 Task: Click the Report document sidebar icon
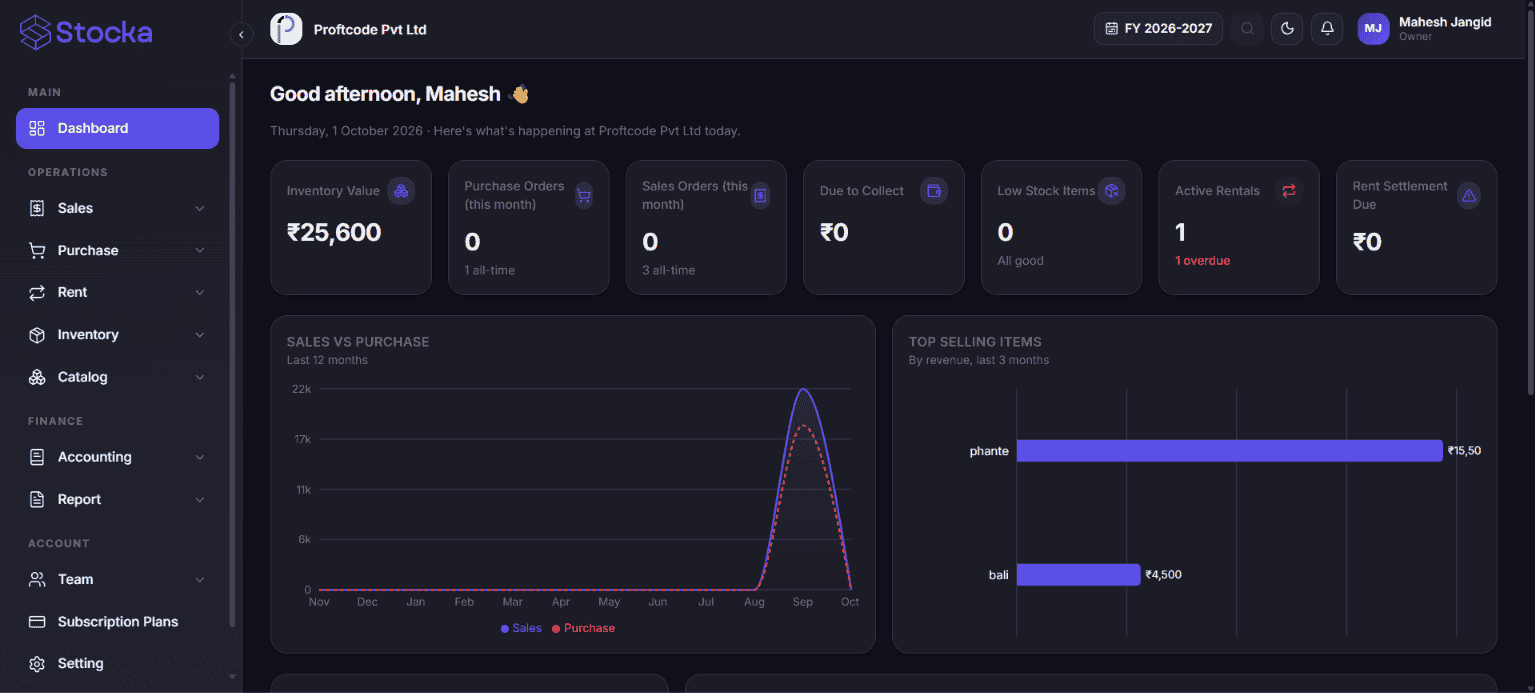coord(37,499)
